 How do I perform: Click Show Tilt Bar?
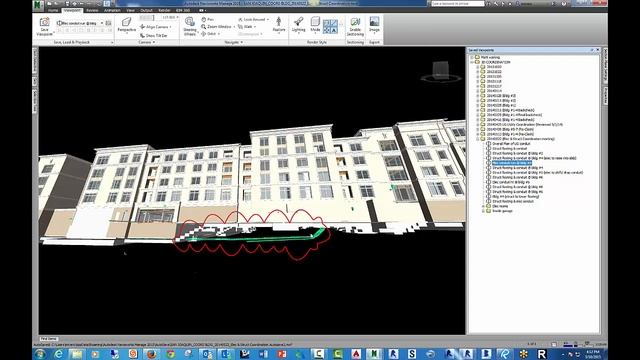(x=153, y=36)
